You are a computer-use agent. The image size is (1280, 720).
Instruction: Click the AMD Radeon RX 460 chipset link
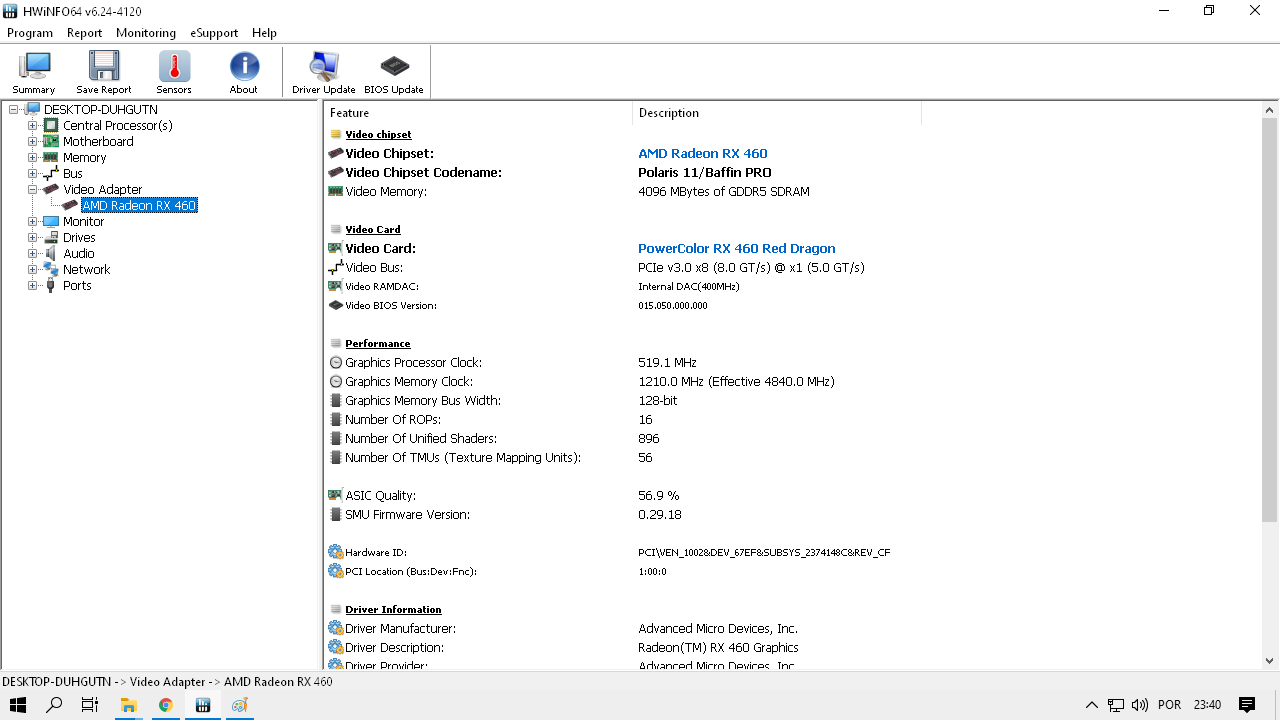coord(703,154)
